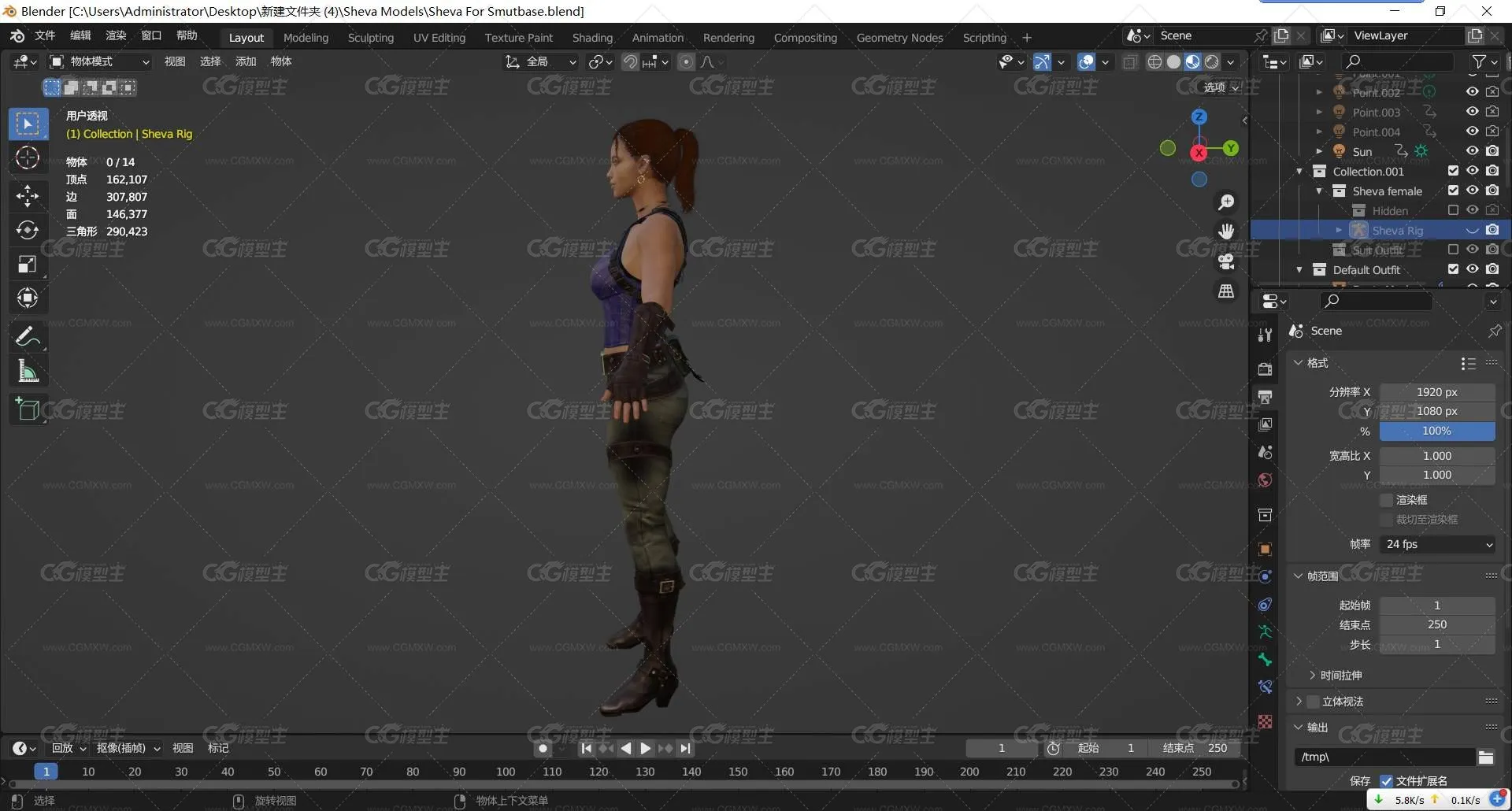Click the Blender logo menu icon

(x=17, y=36)
